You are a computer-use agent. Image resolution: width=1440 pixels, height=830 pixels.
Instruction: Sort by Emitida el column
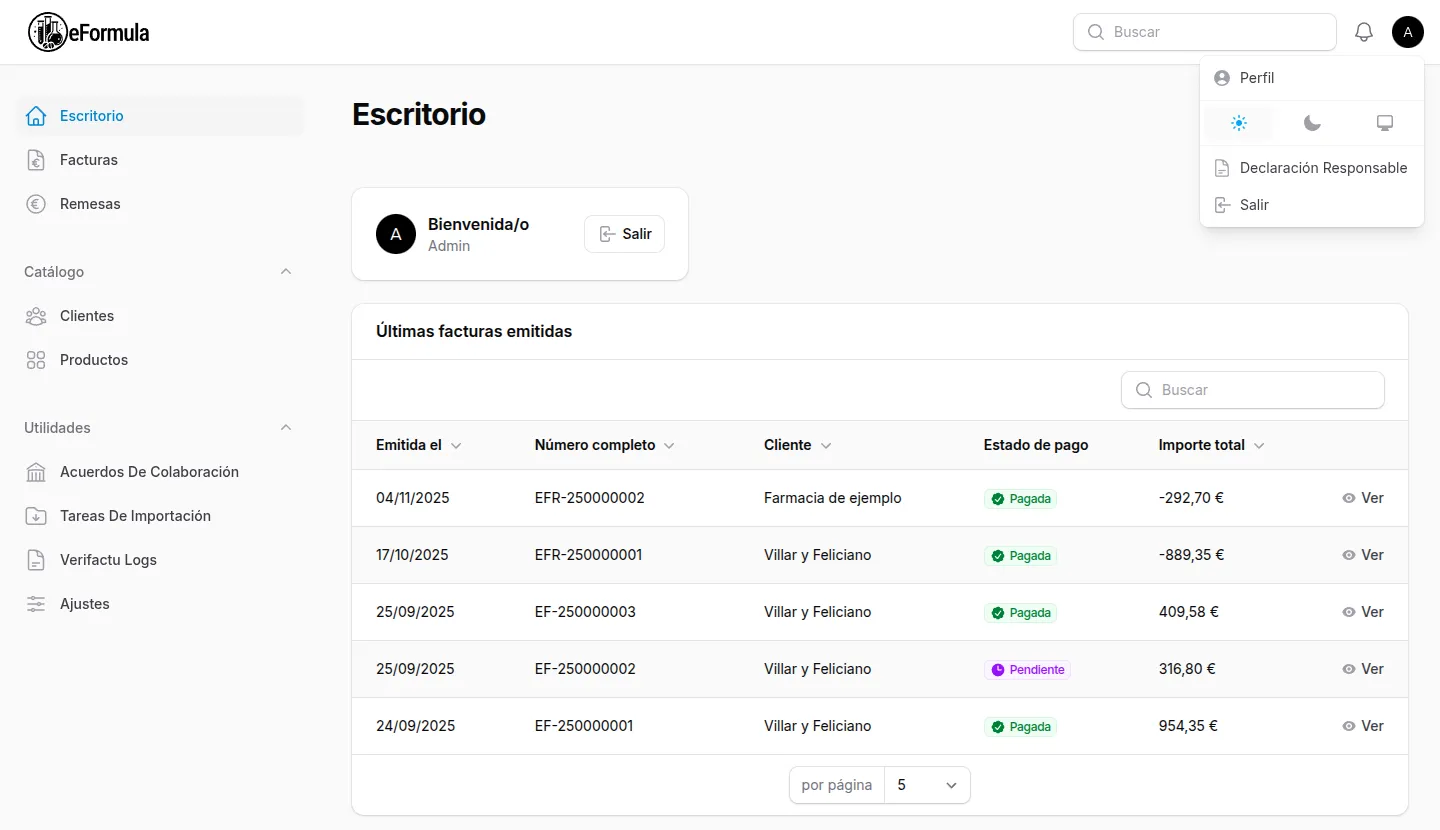[x=419, y=445]
